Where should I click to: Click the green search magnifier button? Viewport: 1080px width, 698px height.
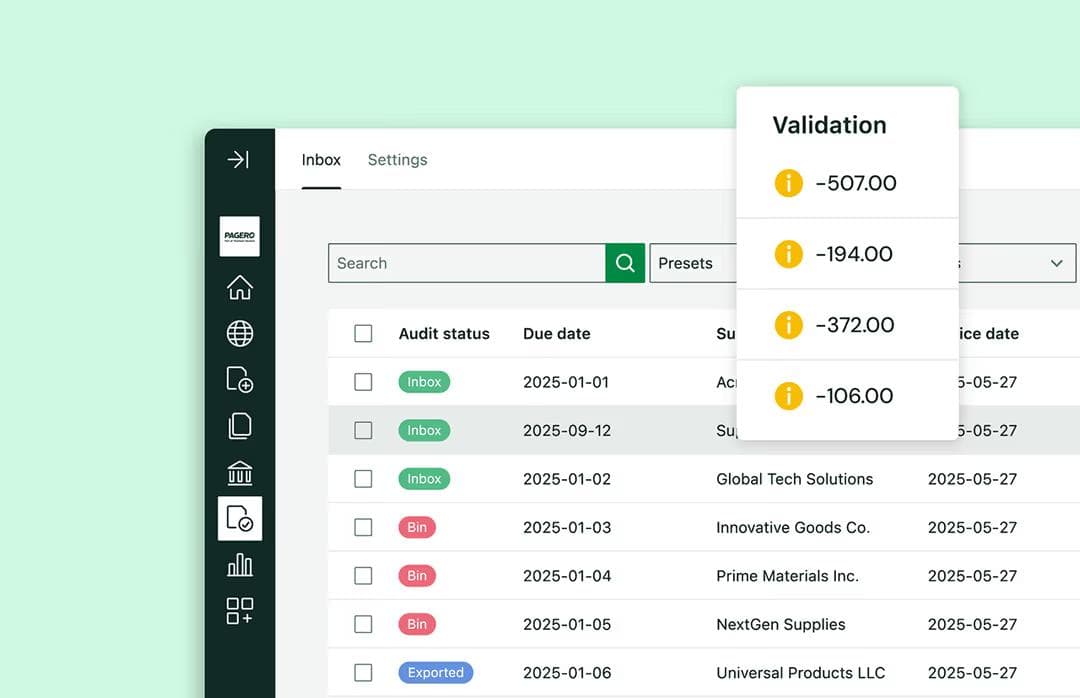pyautogui.click(x=625, y=263)
